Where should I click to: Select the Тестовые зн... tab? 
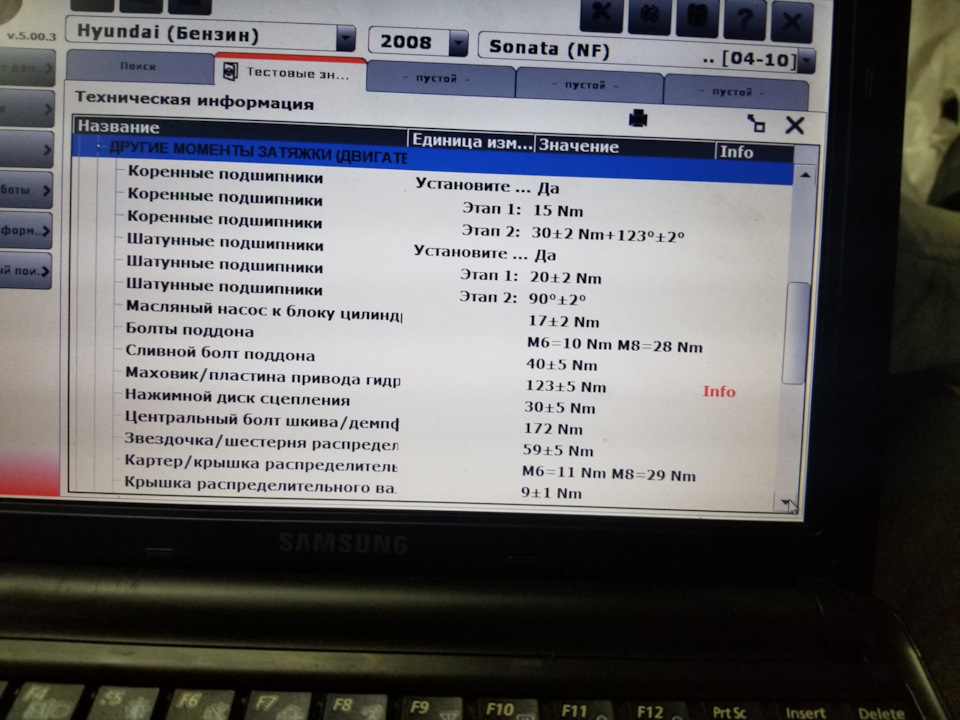[x=290, y=74]
